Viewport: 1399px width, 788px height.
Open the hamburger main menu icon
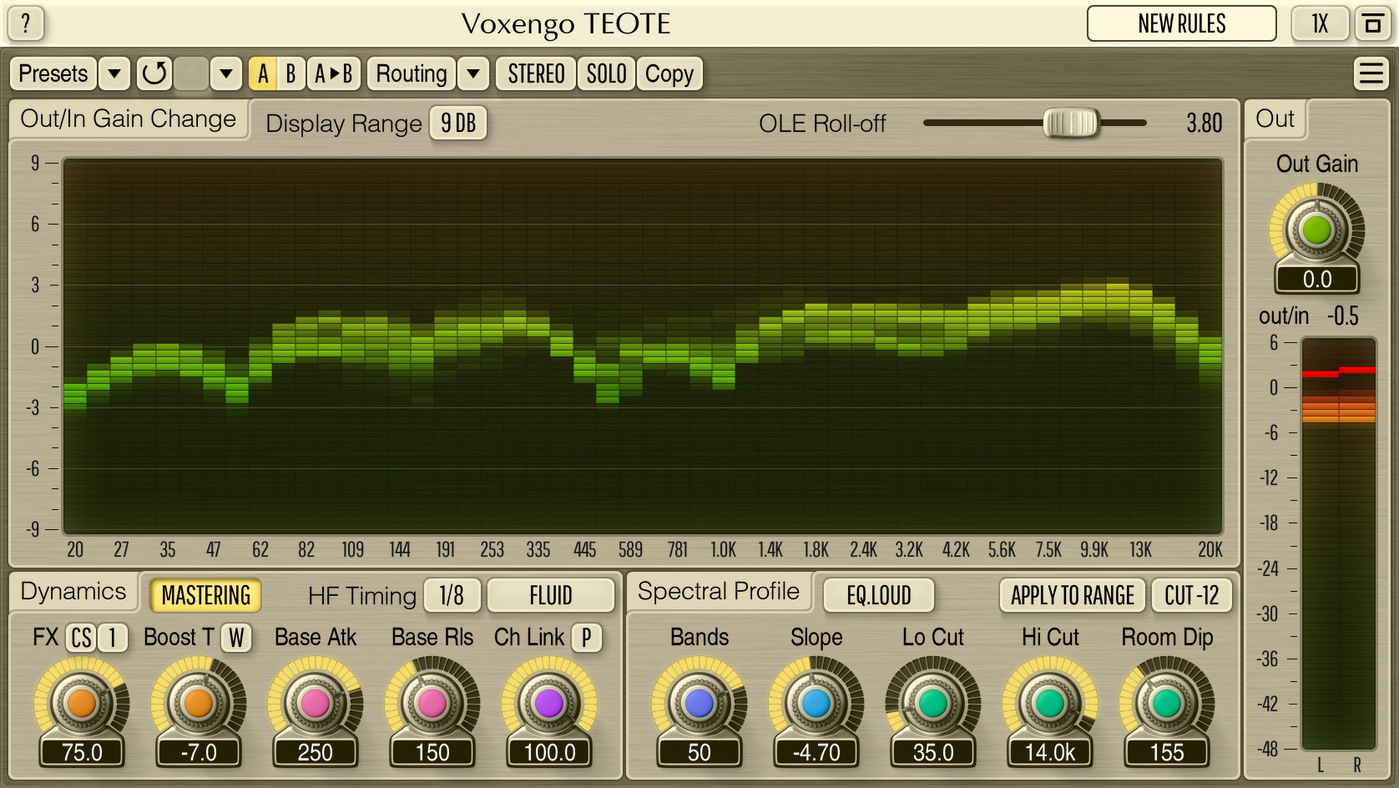point(1369,74)
